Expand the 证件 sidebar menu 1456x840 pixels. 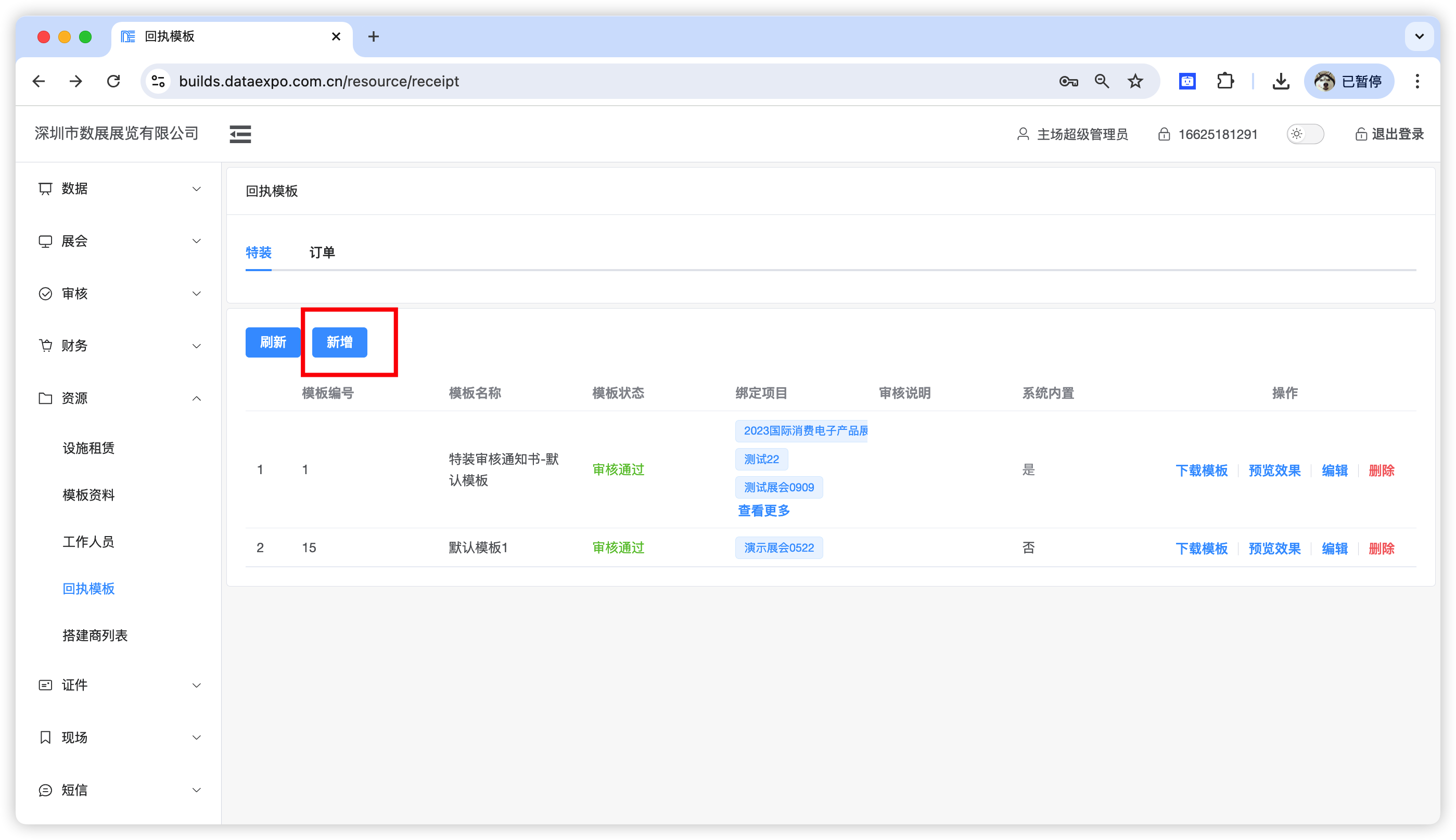click(119, 685)
